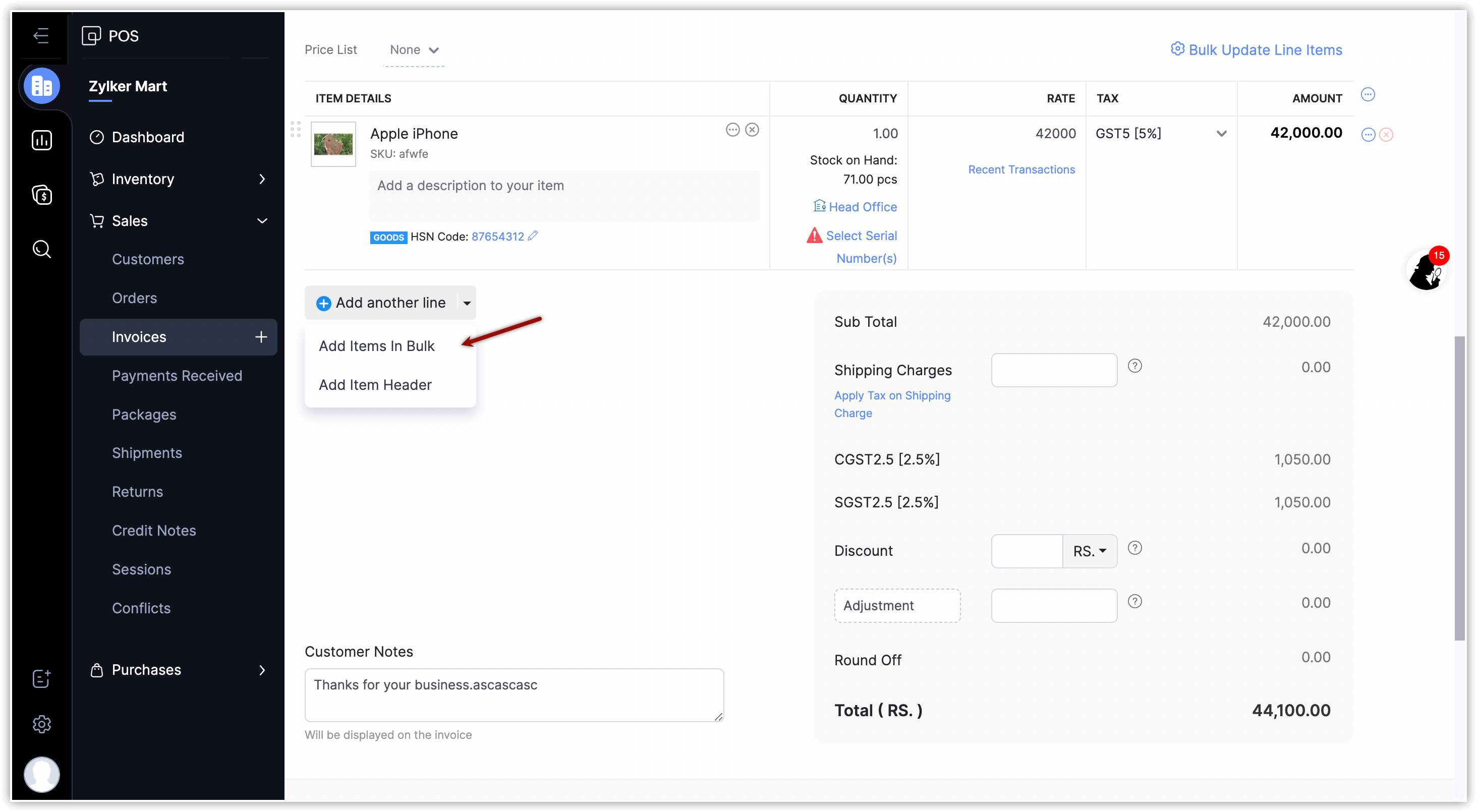The image size is (1477, 812).
Task: Open the Price List None dropdown
Action: 414,50
